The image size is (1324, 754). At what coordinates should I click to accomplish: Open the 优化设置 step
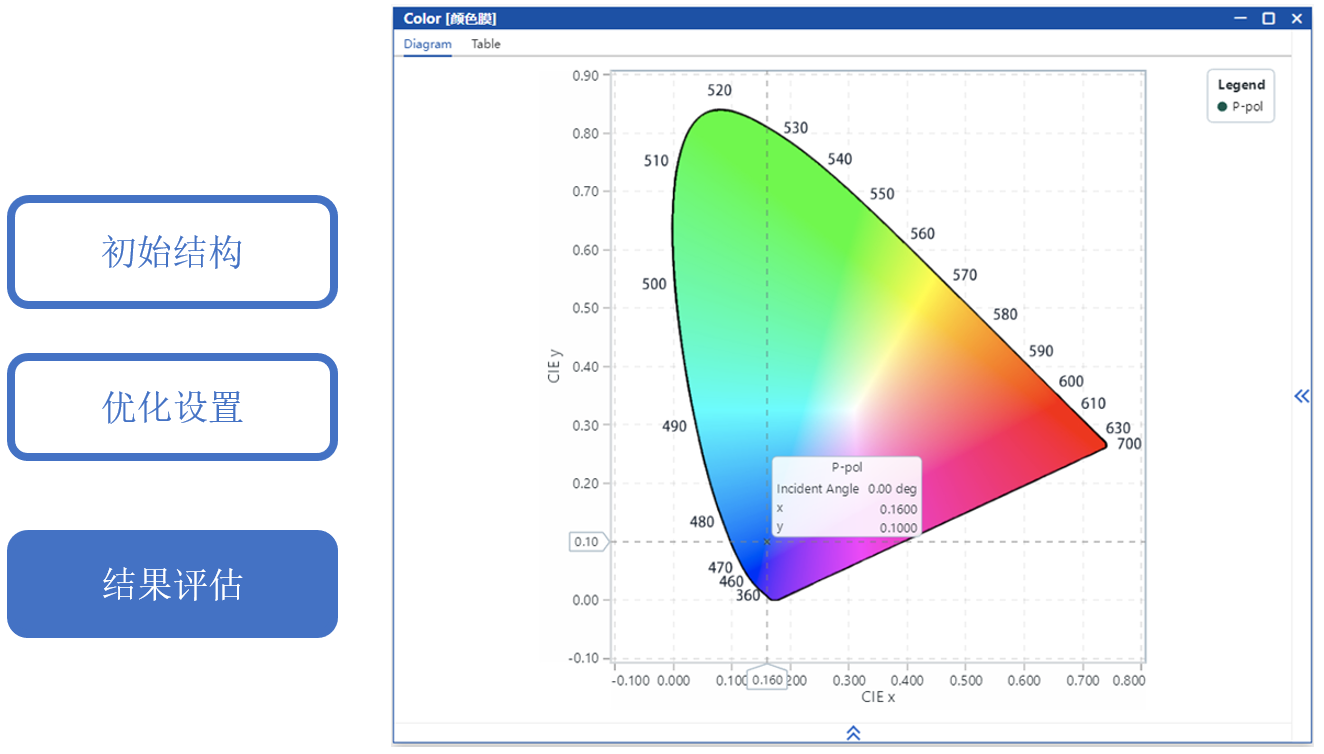pyautogui.click(x=172, y=407)
